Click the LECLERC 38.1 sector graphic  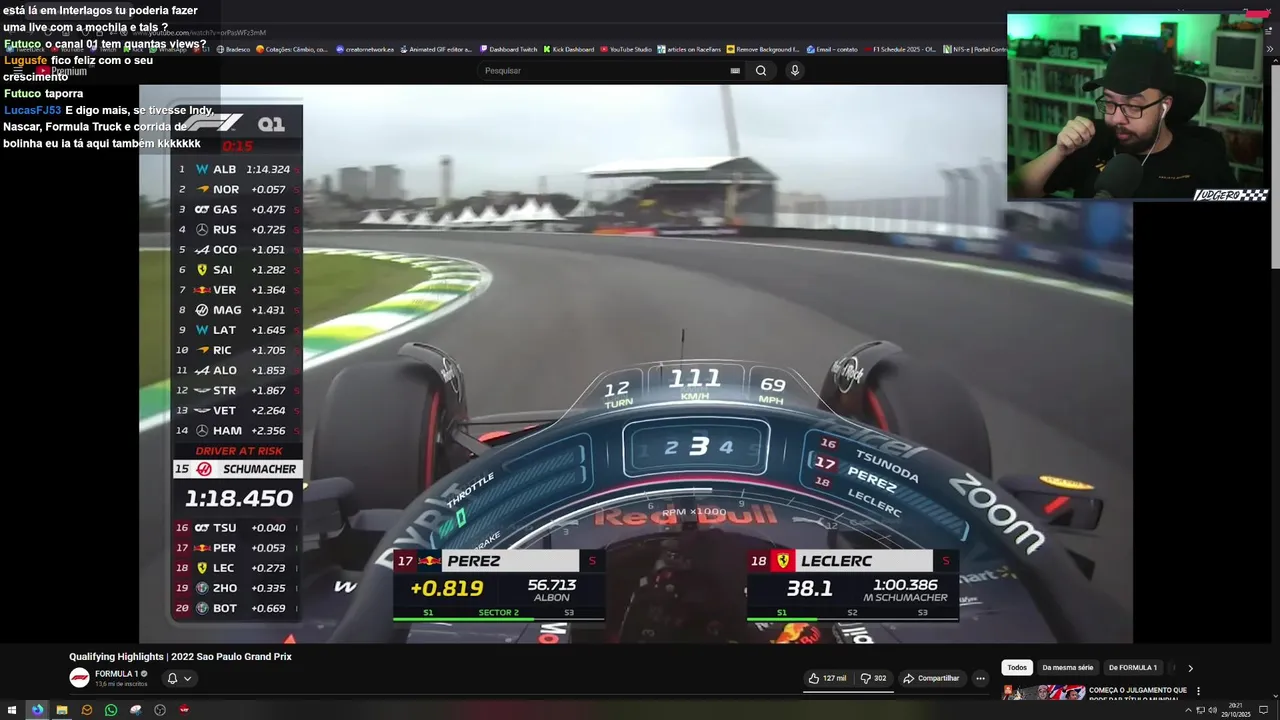(x=853, y=585)
